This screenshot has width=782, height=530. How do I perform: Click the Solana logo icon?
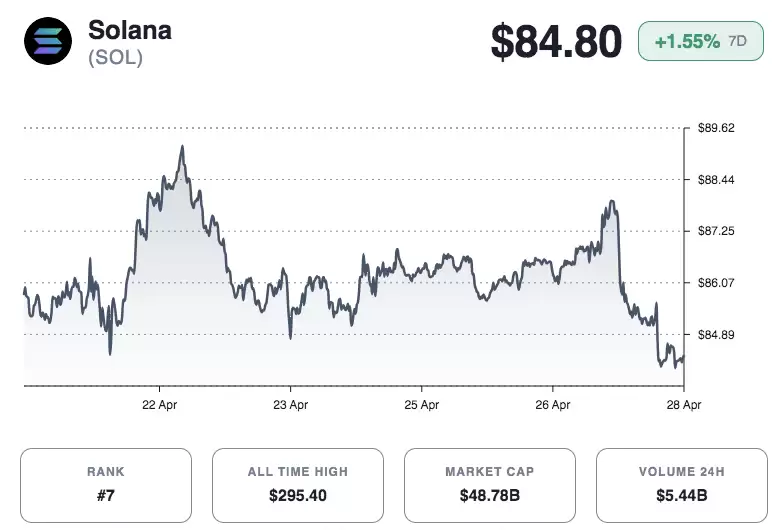coord(48,42)
